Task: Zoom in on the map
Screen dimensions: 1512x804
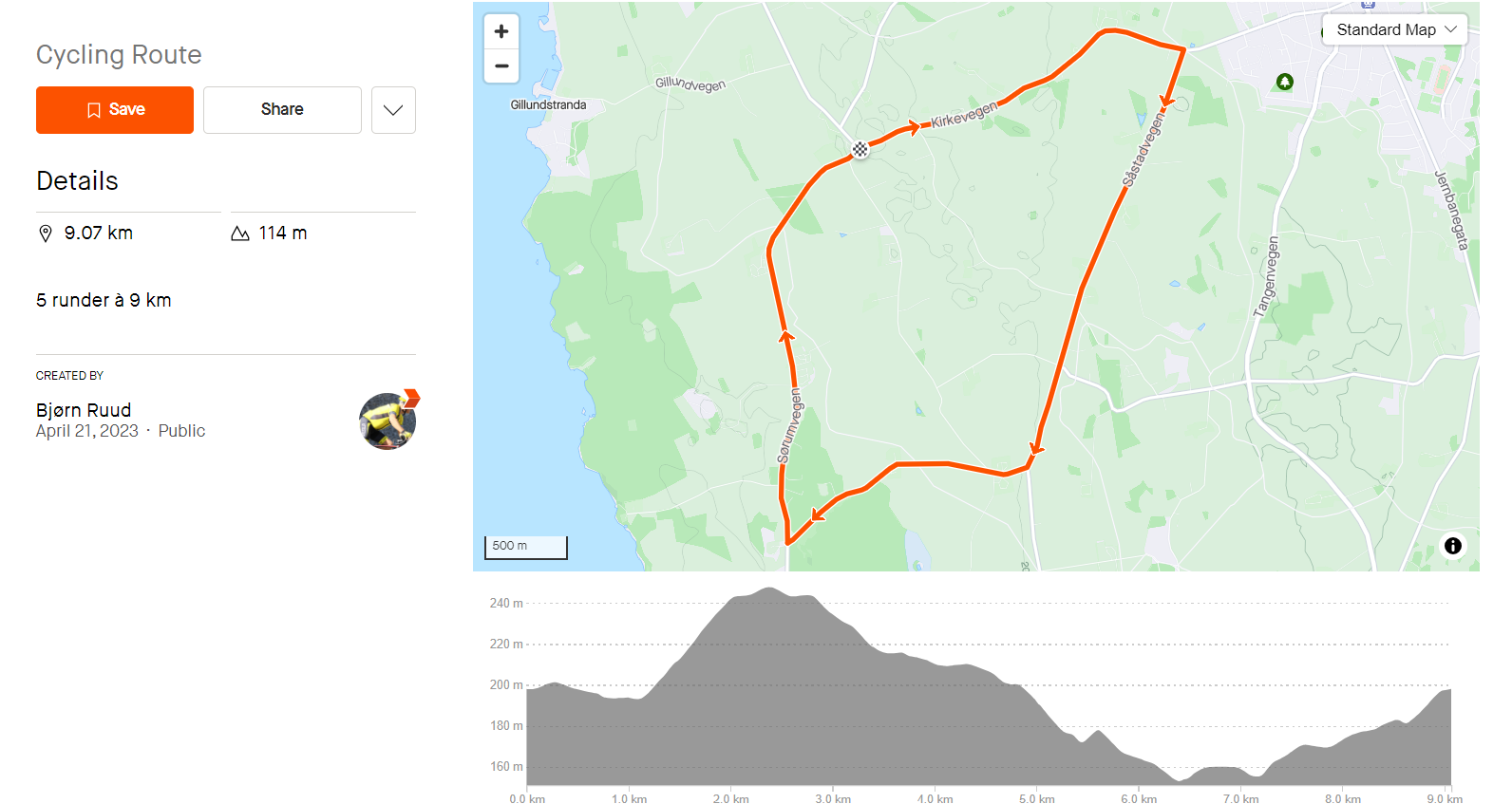Action: coord(501,31)
